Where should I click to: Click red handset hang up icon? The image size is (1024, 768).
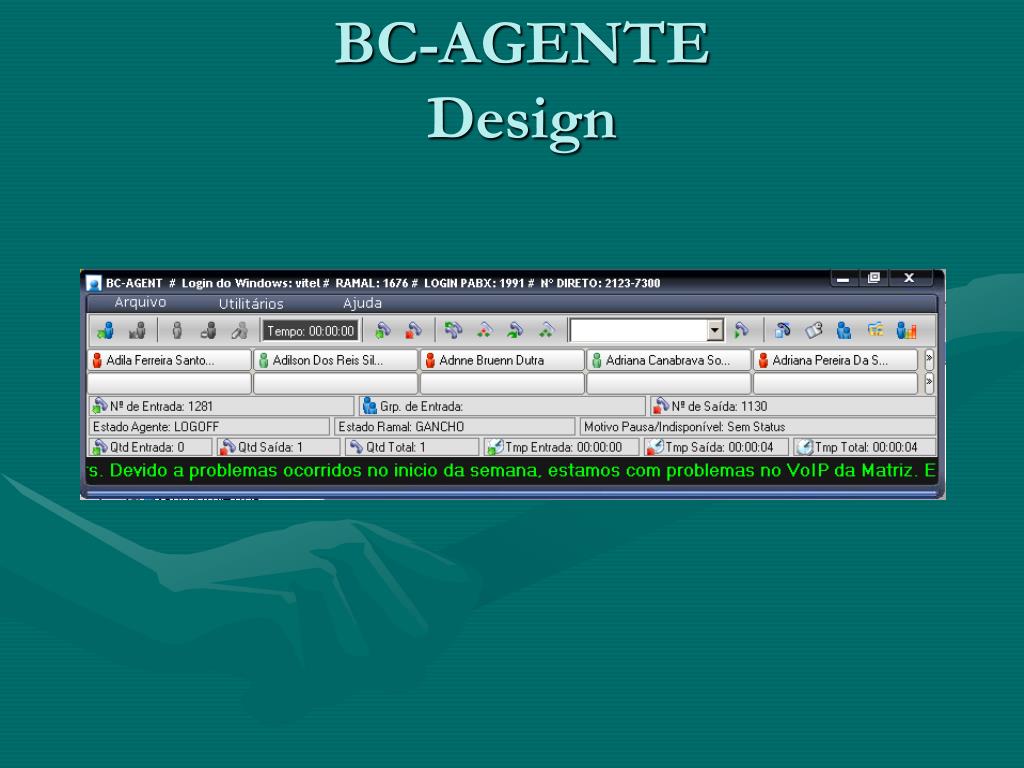pyautogui.click(x=413, y=330)
